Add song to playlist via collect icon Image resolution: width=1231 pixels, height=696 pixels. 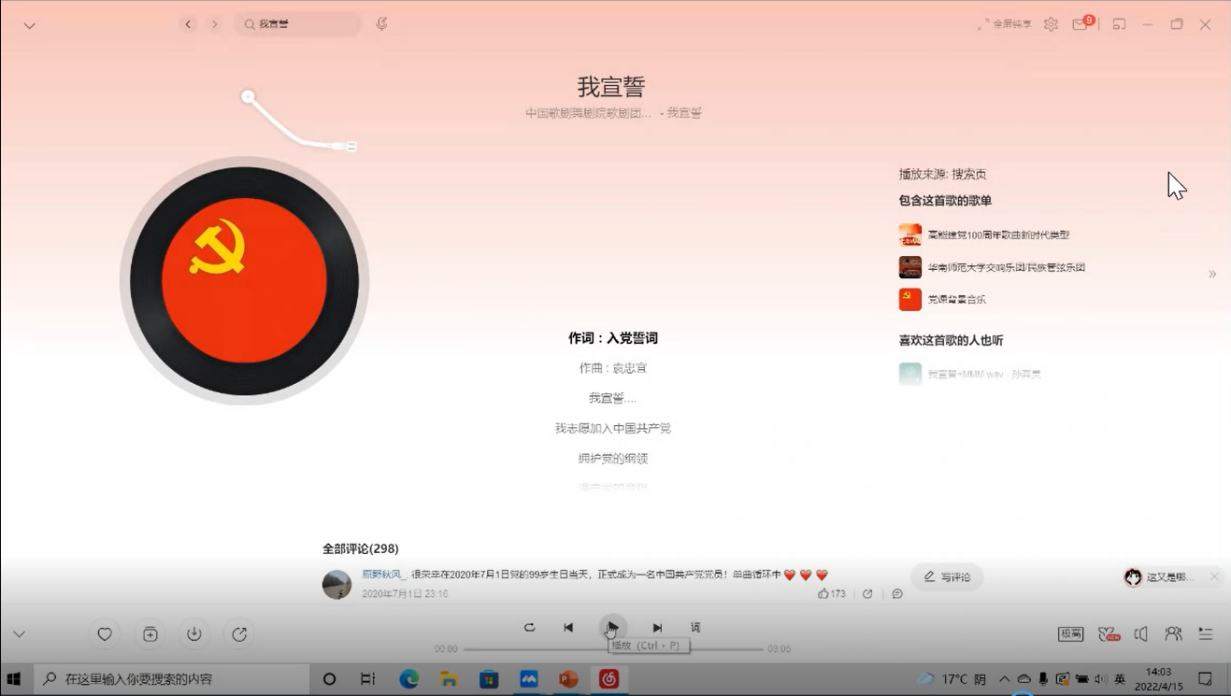[149, 634]
